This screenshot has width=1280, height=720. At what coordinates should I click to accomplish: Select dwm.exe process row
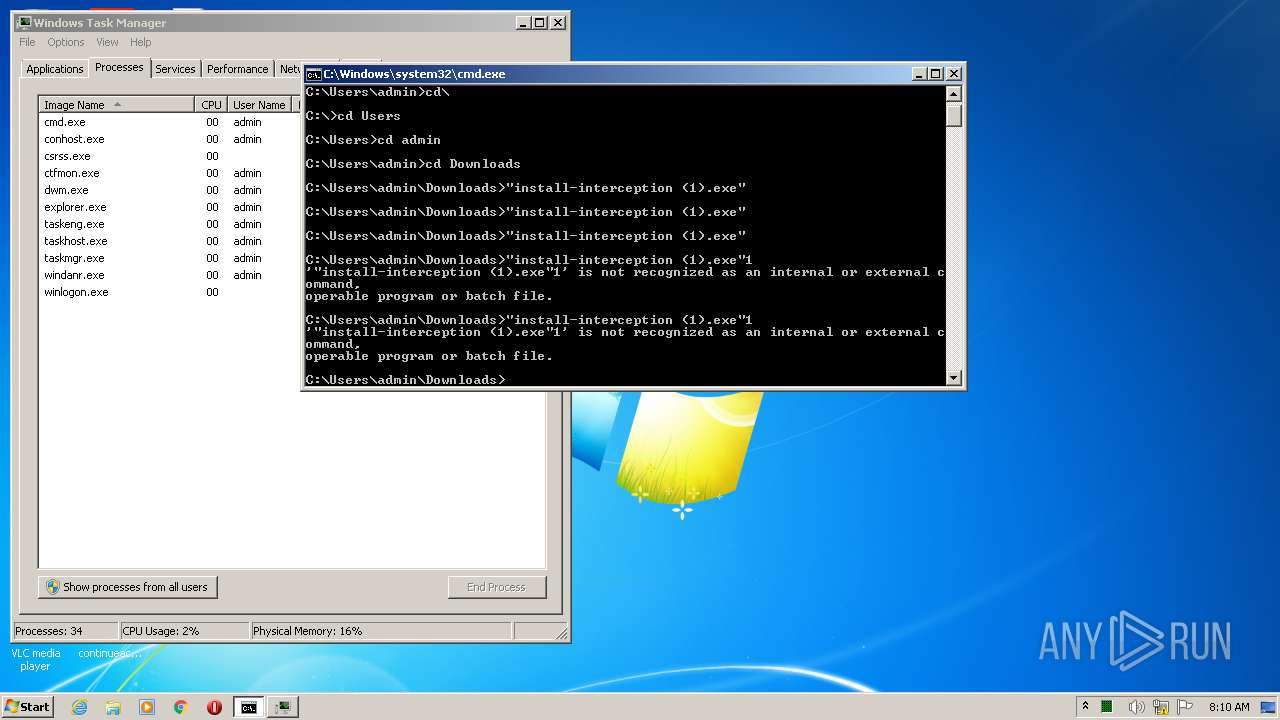pos(170,190)
